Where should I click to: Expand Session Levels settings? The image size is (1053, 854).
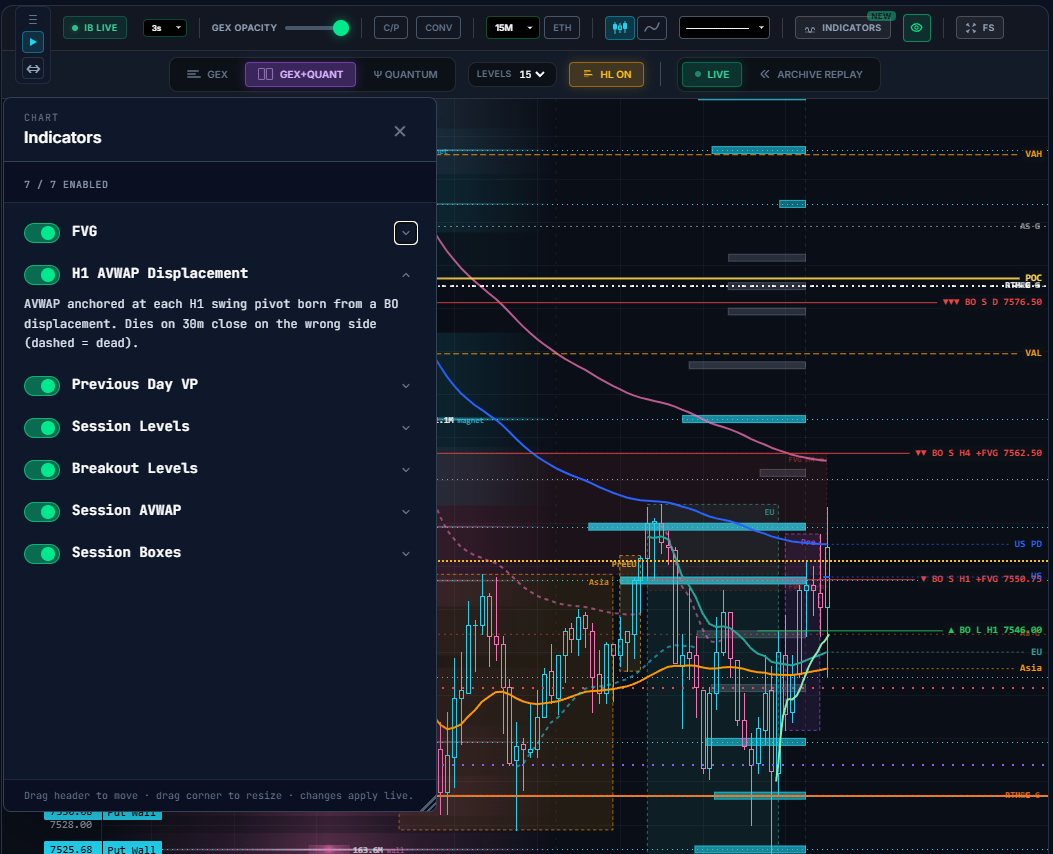click(406, 428)
